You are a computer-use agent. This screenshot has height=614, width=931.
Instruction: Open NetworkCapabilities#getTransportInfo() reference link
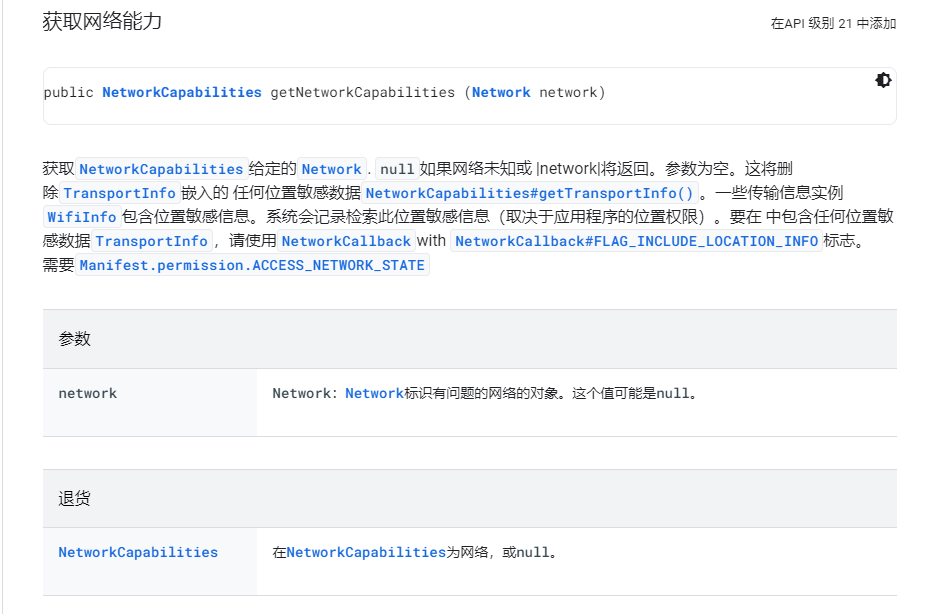tap(530, 193)
